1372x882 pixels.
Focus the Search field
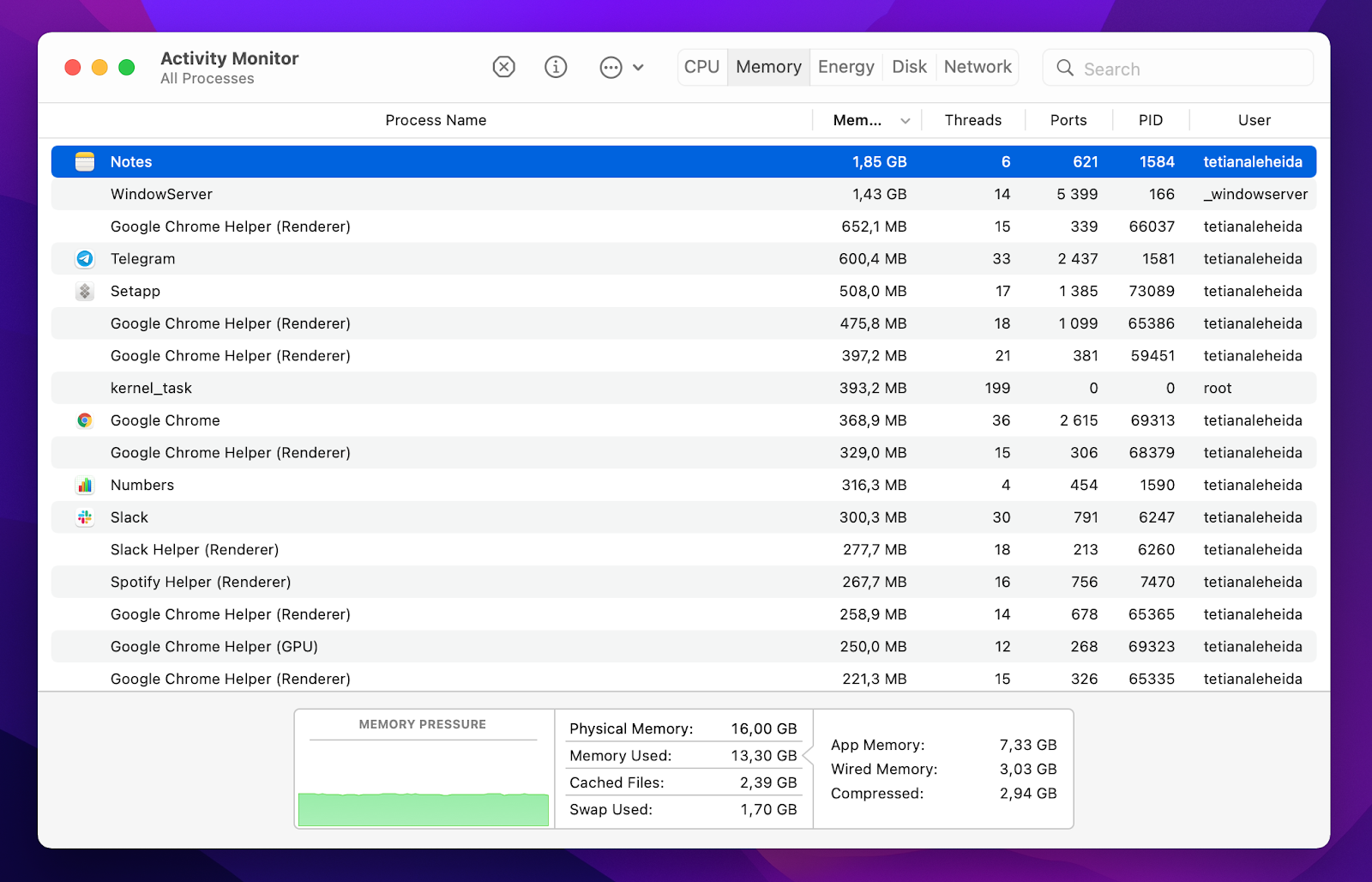click(x=1178, y=68)
